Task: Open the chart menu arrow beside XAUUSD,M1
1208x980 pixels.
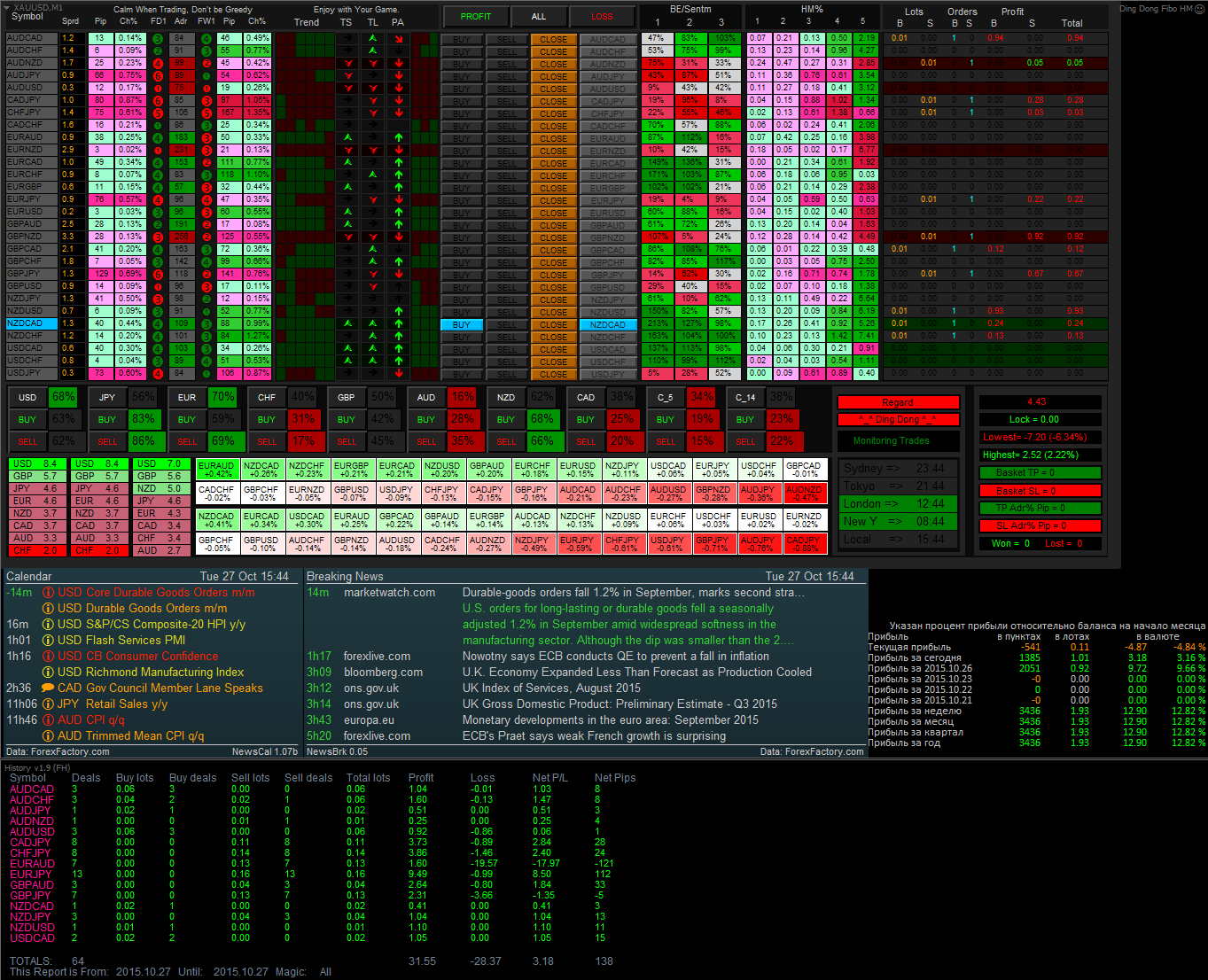Action: click(x=9, y=8)
